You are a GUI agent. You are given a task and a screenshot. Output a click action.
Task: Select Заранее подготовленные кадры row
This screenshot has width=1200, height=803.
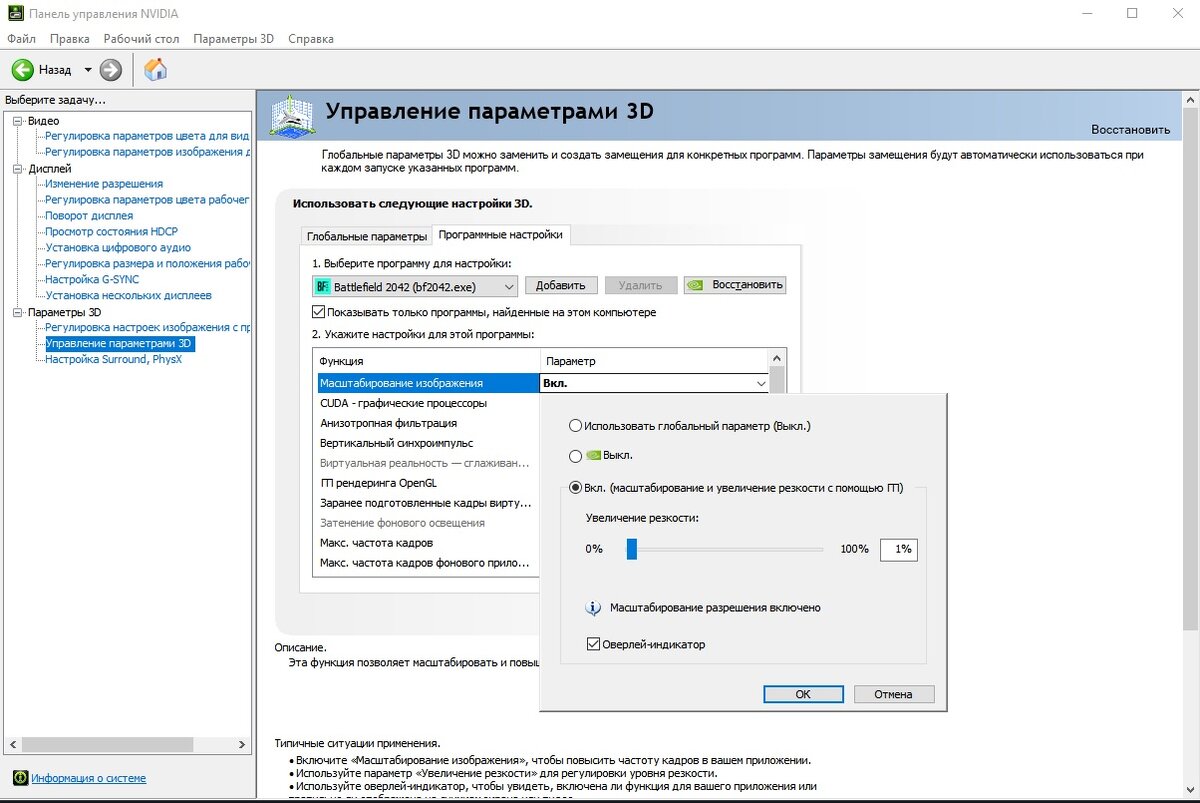[428, 503]
